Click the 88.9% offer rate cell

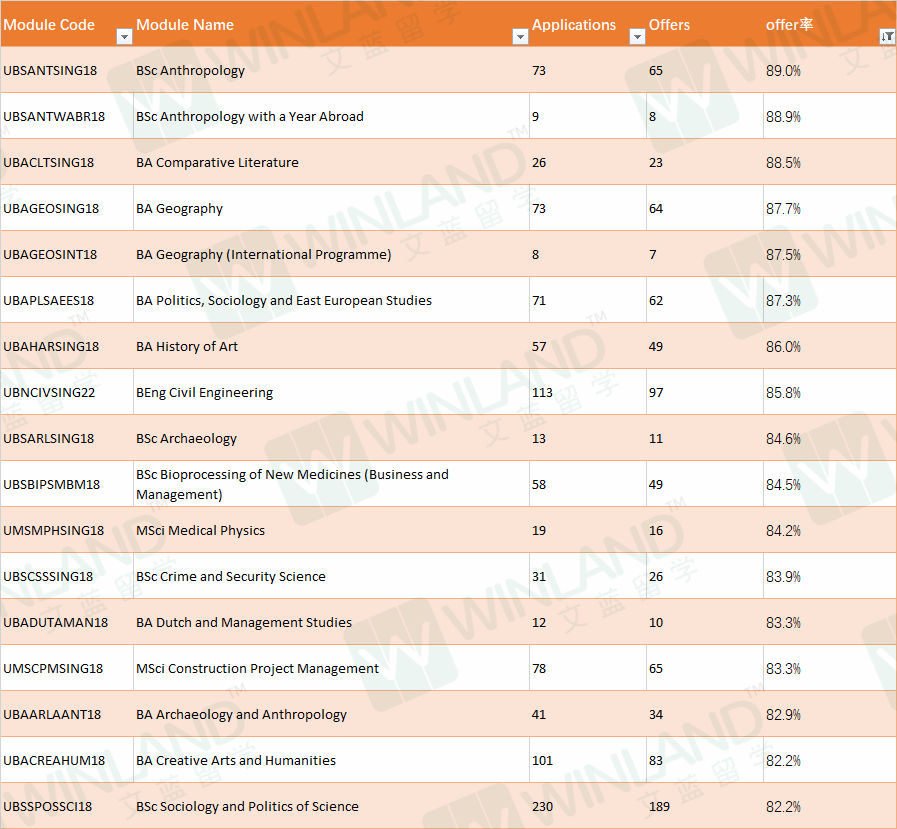(x=829, y=116)
